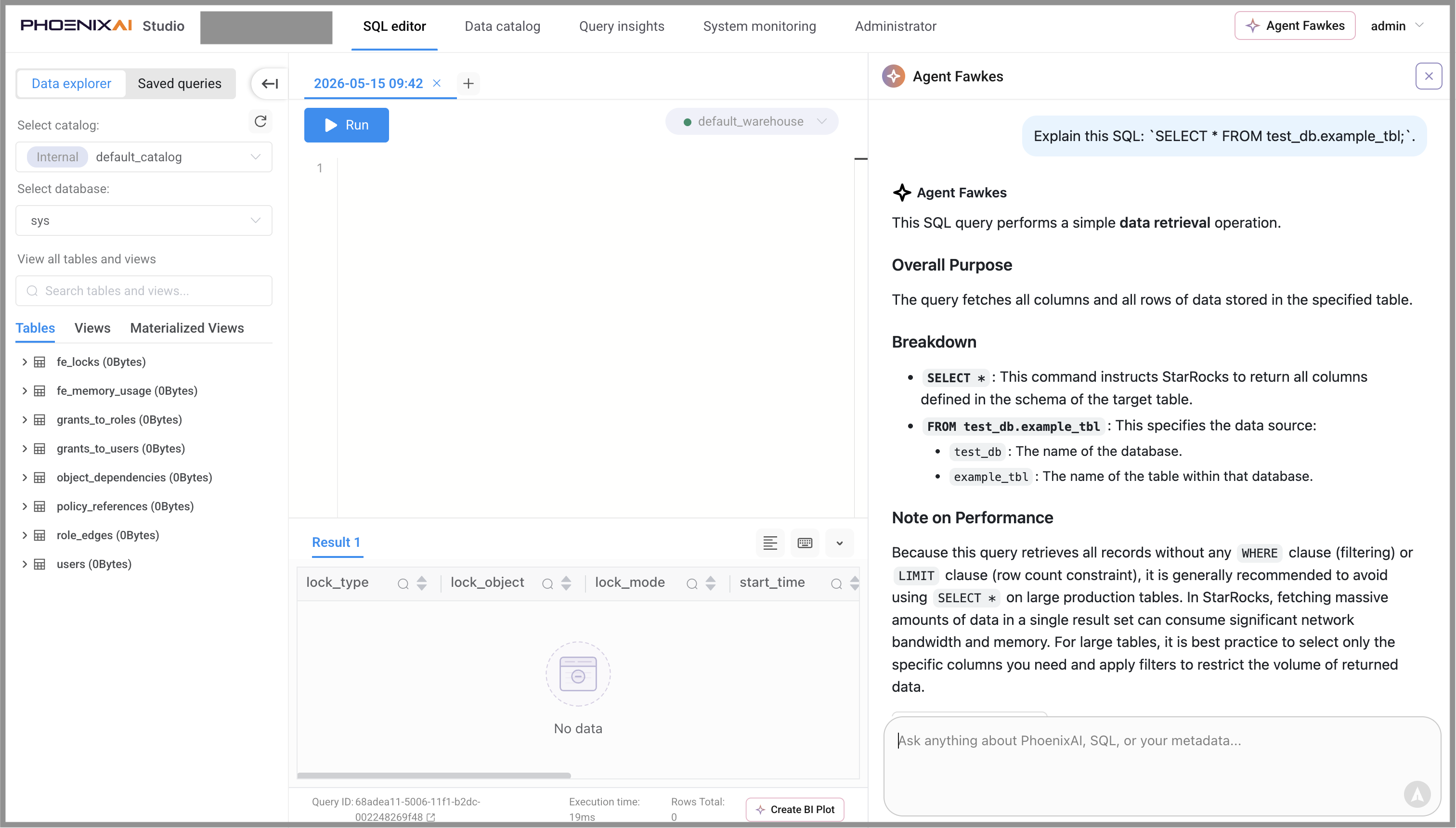This screenshot has width=1456, height=828.
Task: Open the admin user menu
Action: [x=1396, y=26]
